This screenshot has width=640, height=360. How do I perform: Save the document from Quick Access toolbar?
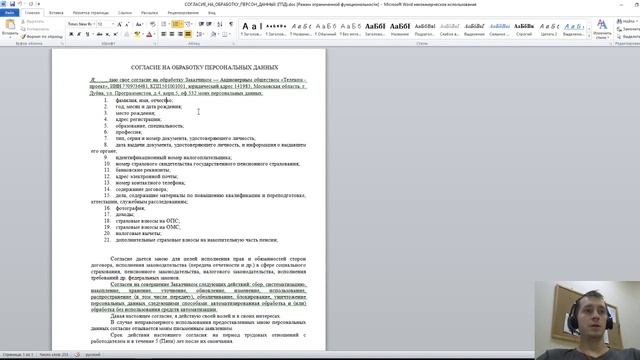12,4
